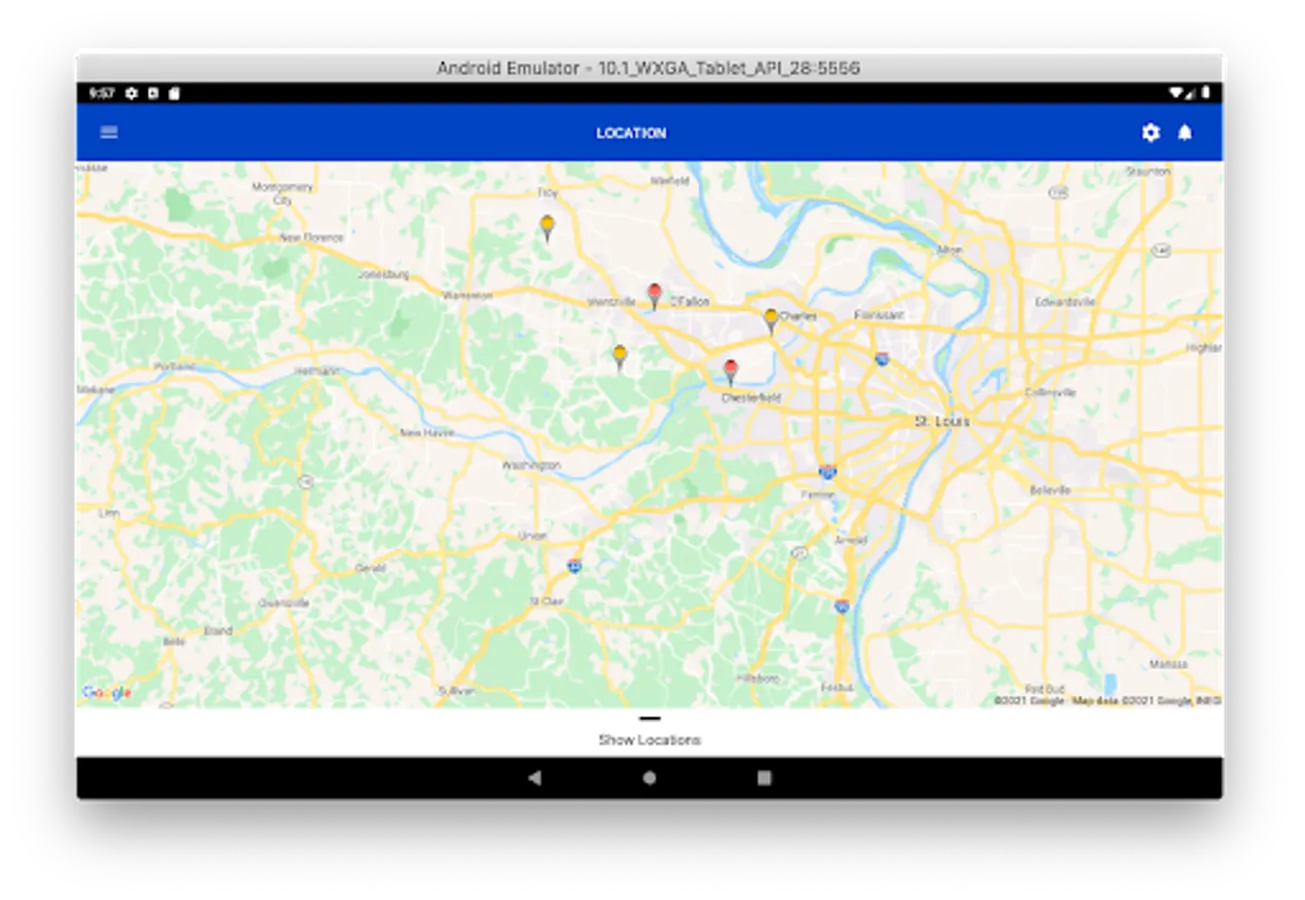
Task: Click the Warrenton label on the map
Action: tap(468, 295)
